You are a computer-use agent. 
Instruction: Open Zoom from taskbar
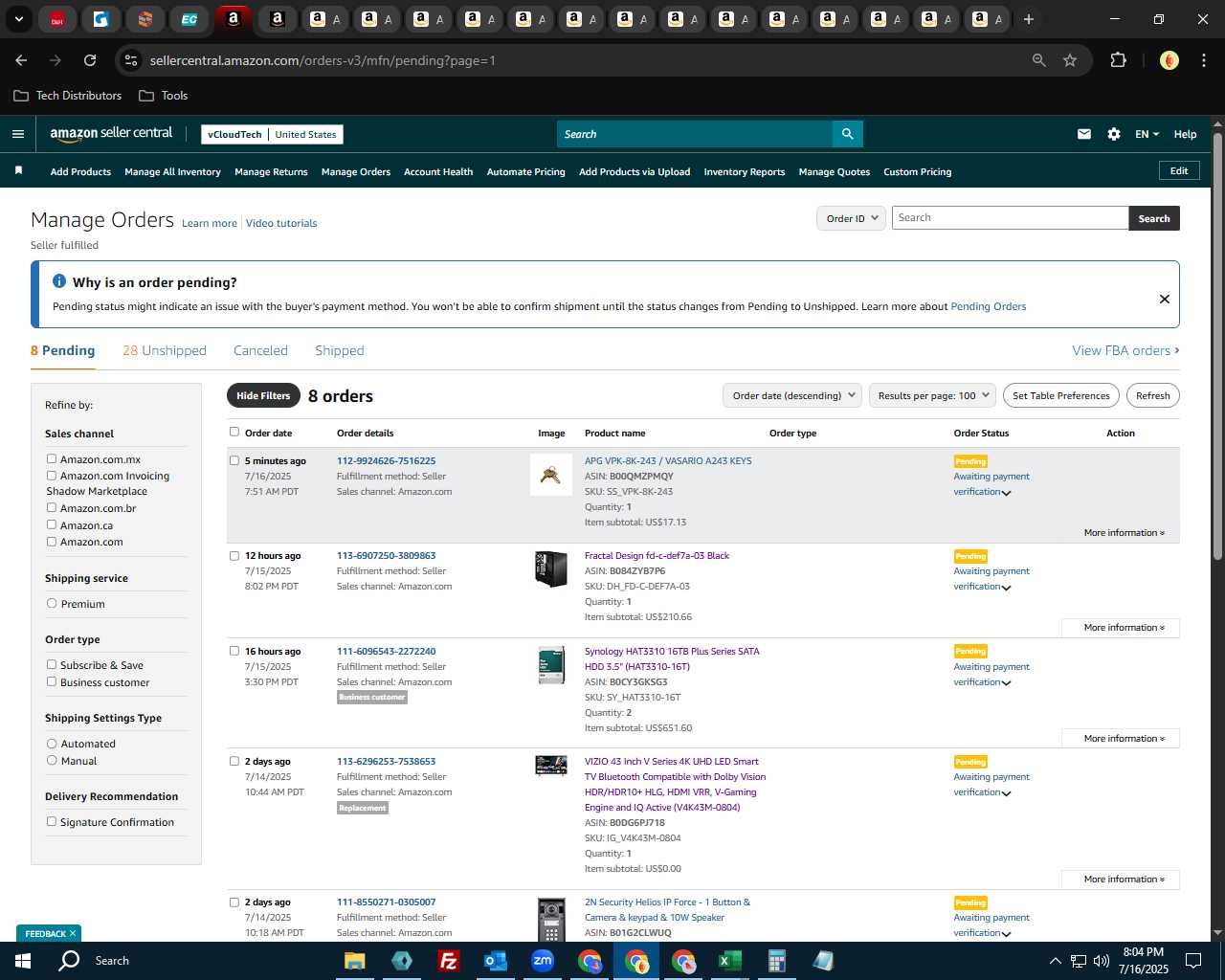coord(543,961)
